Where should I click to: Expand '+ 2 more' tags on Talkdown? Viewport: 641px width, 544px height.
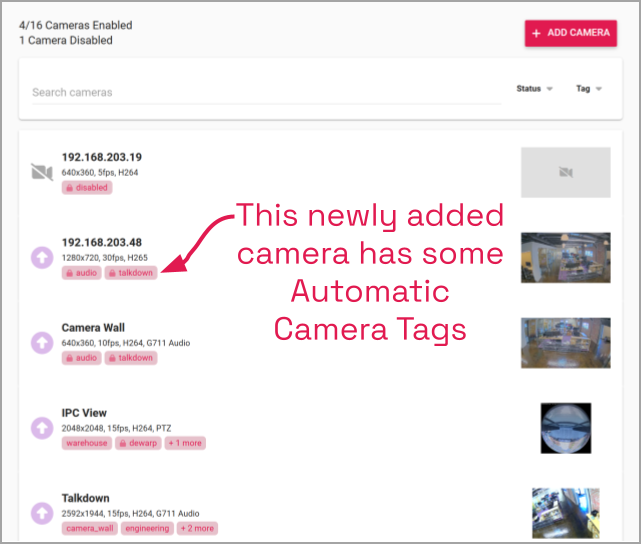coord(197,528)
